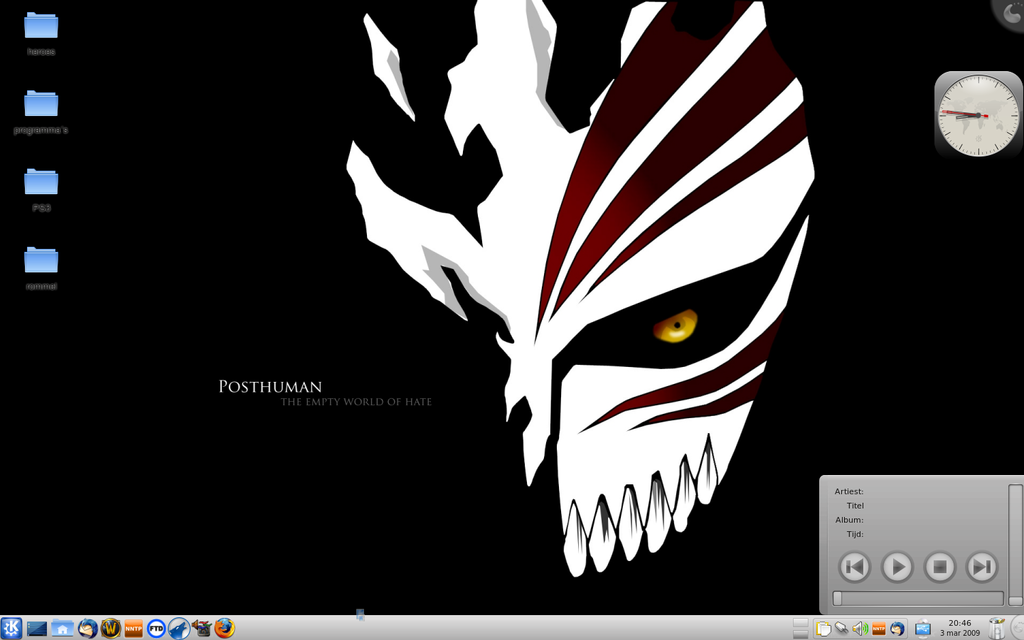The image size is (1024, 640).
Task: Open the KDE Kickoff application launcher
Action: coord(11,628)
